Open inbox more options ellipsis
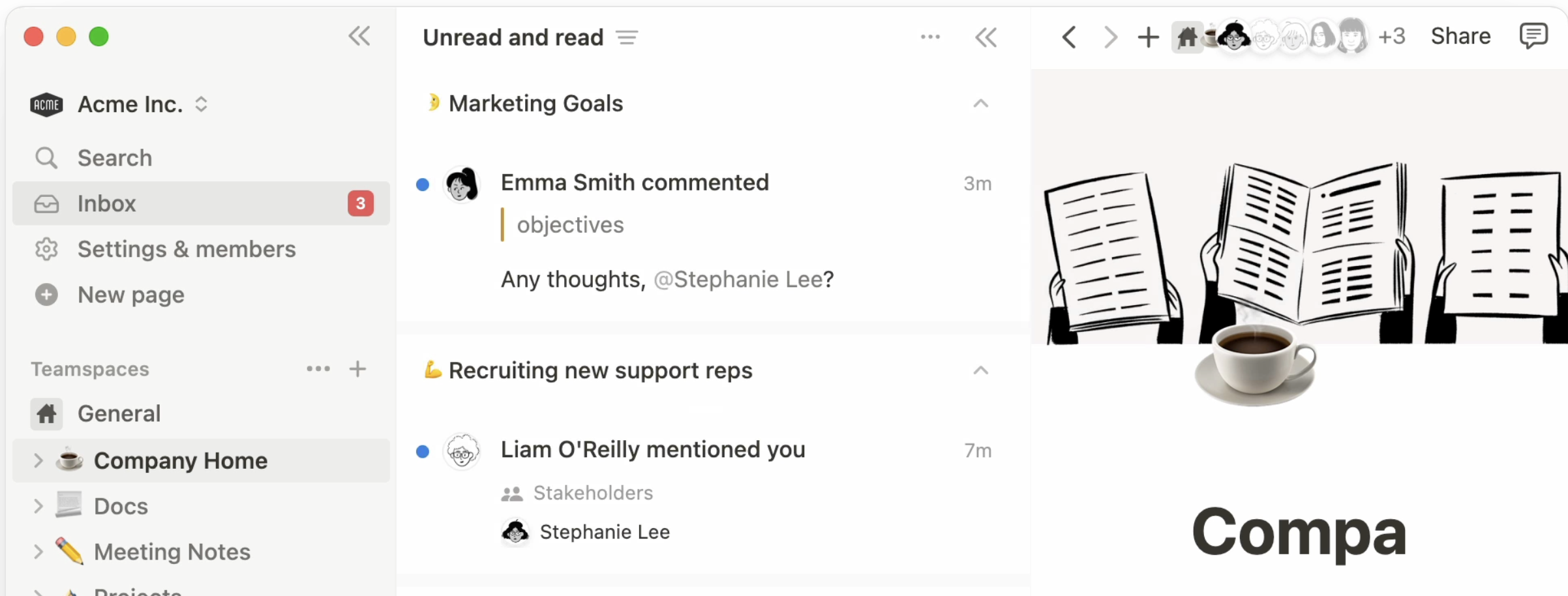The image size is (1568, 596). [x=930, y=37]
